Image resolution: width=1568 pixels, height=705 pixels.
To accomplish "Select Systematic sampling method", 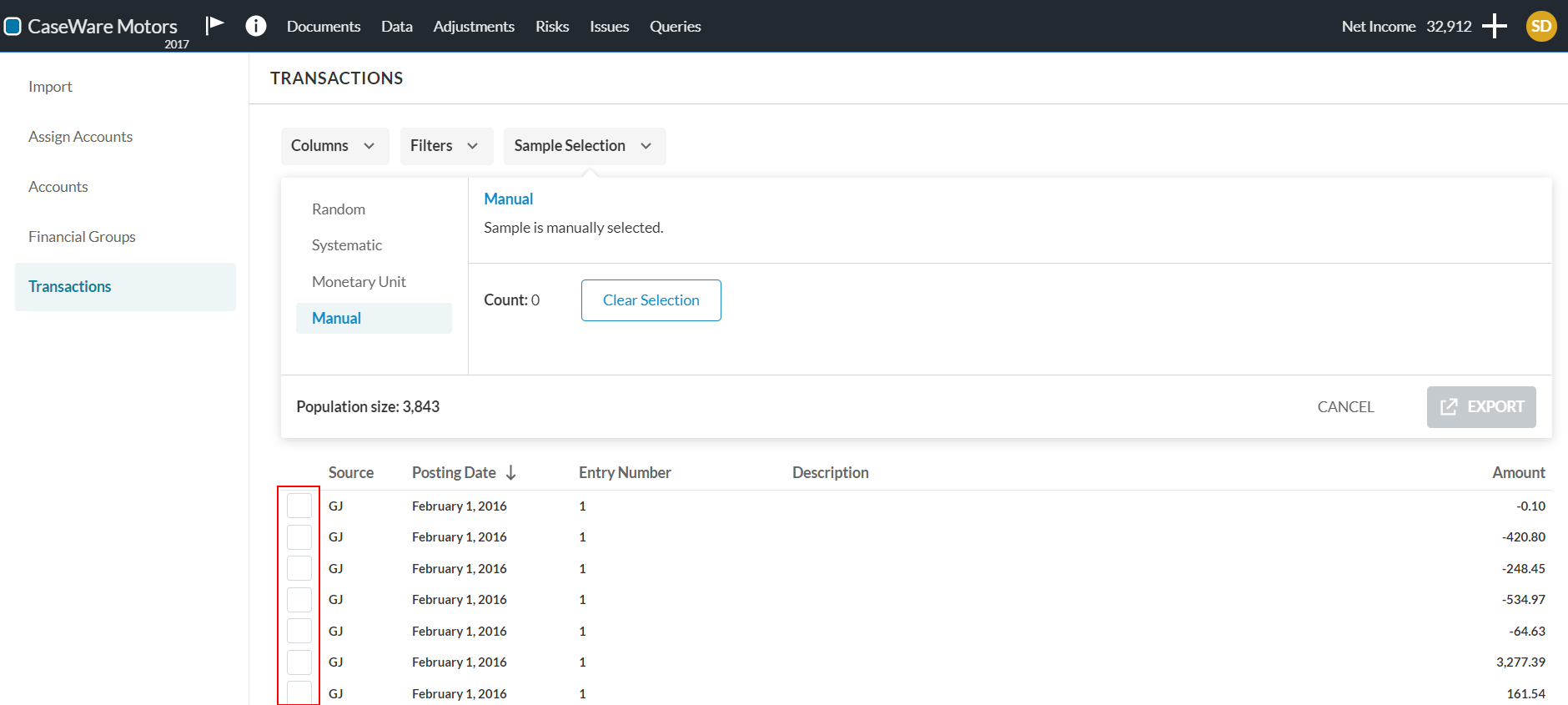I will coord(347,245).
